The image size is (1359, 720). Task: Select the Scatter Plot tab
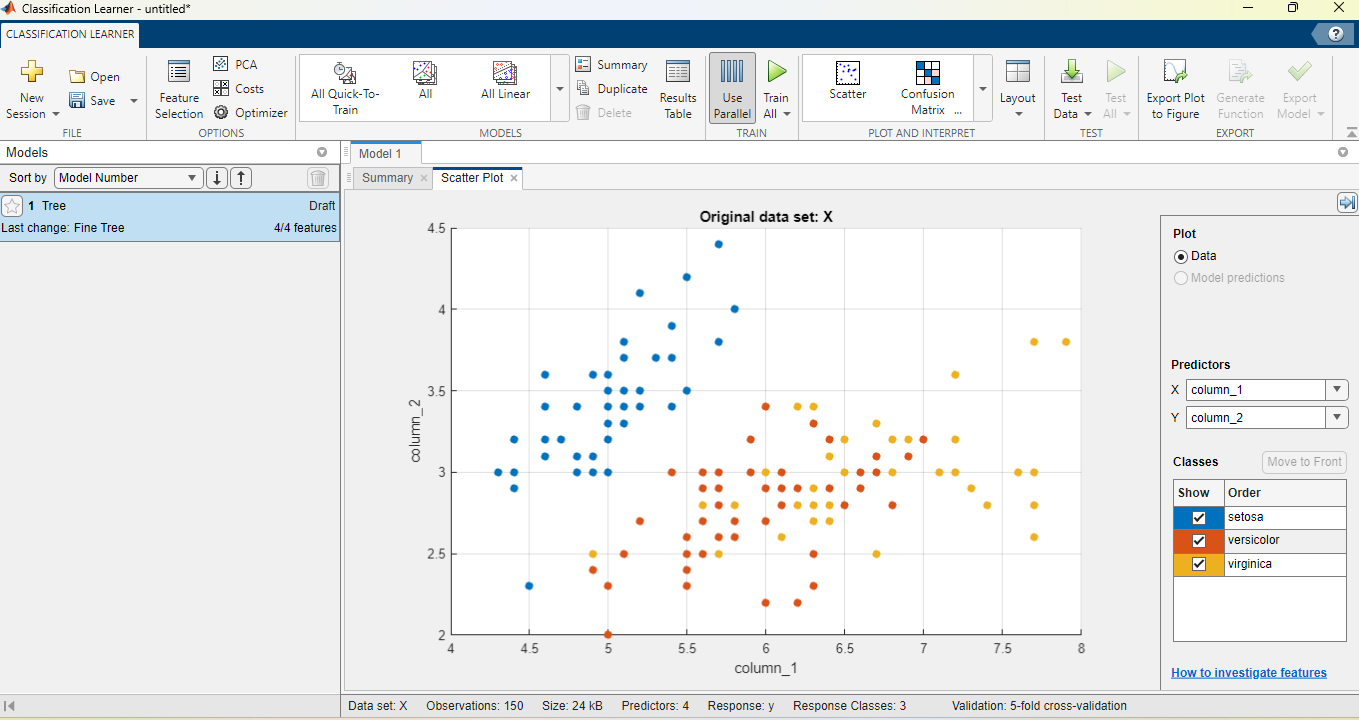[x=472, y=178]
